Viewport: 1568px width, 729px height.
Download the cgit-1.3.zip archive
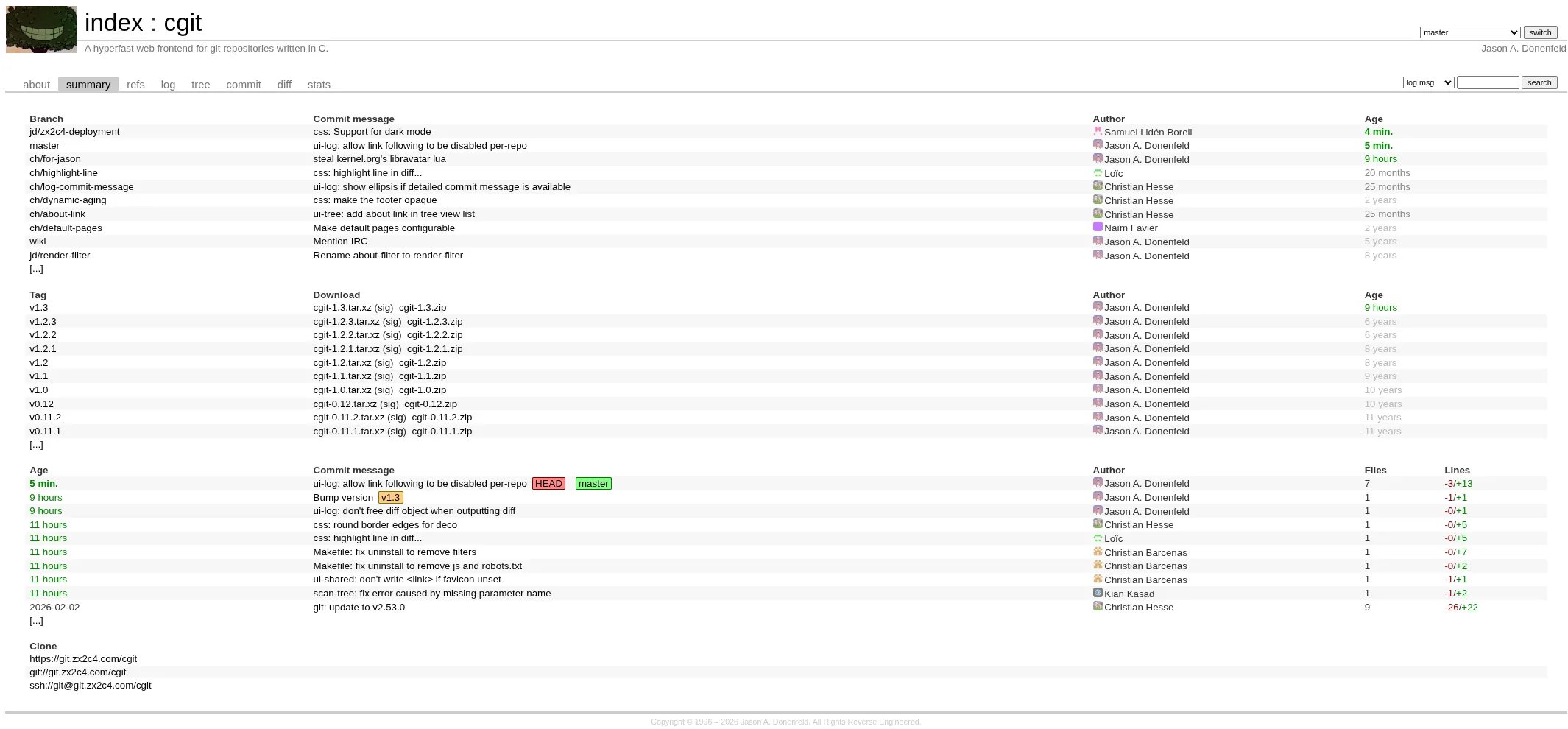tap(423, 308)
